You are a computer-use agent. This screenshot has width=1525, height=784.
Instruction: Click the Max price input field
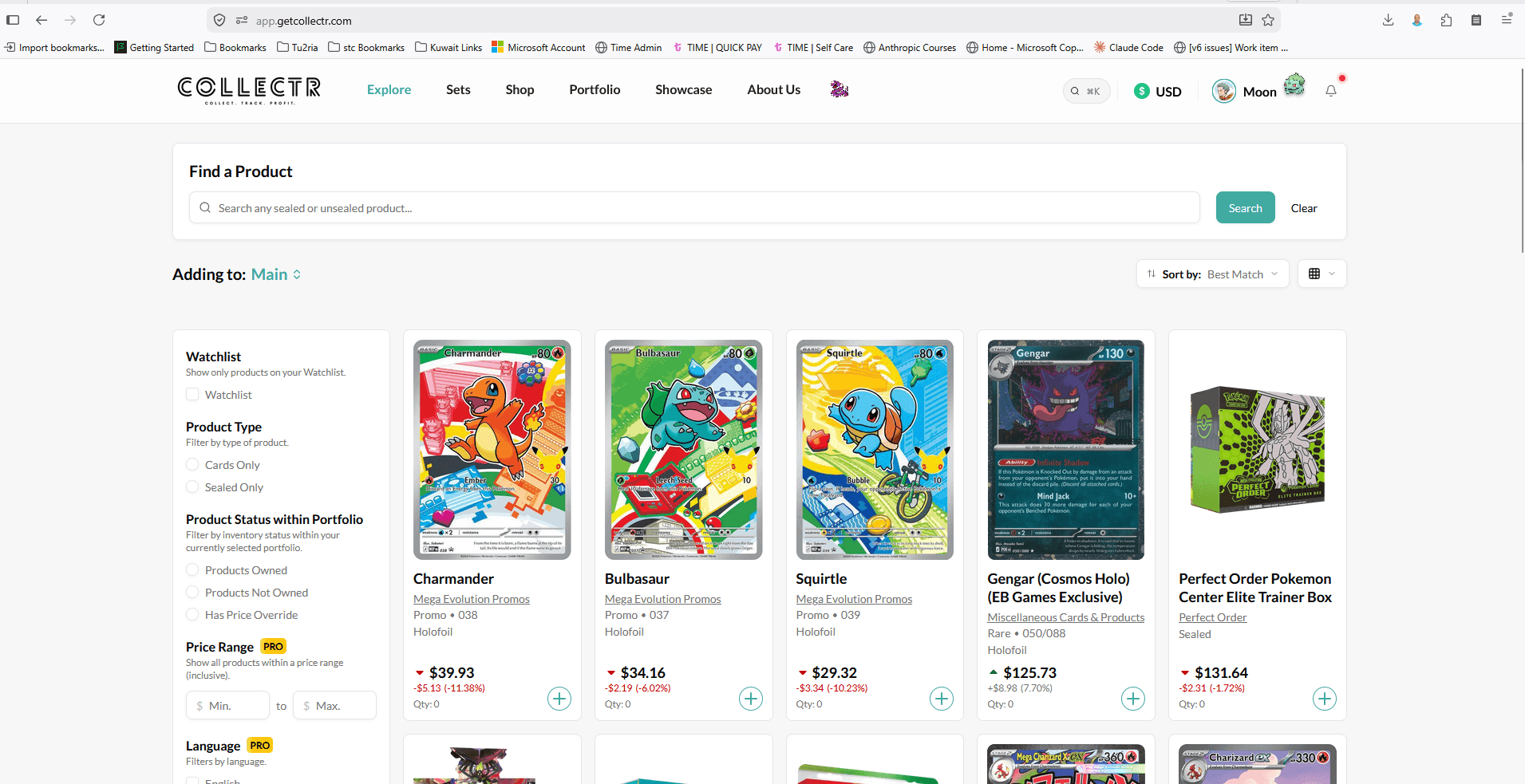(x=335, y=706)
